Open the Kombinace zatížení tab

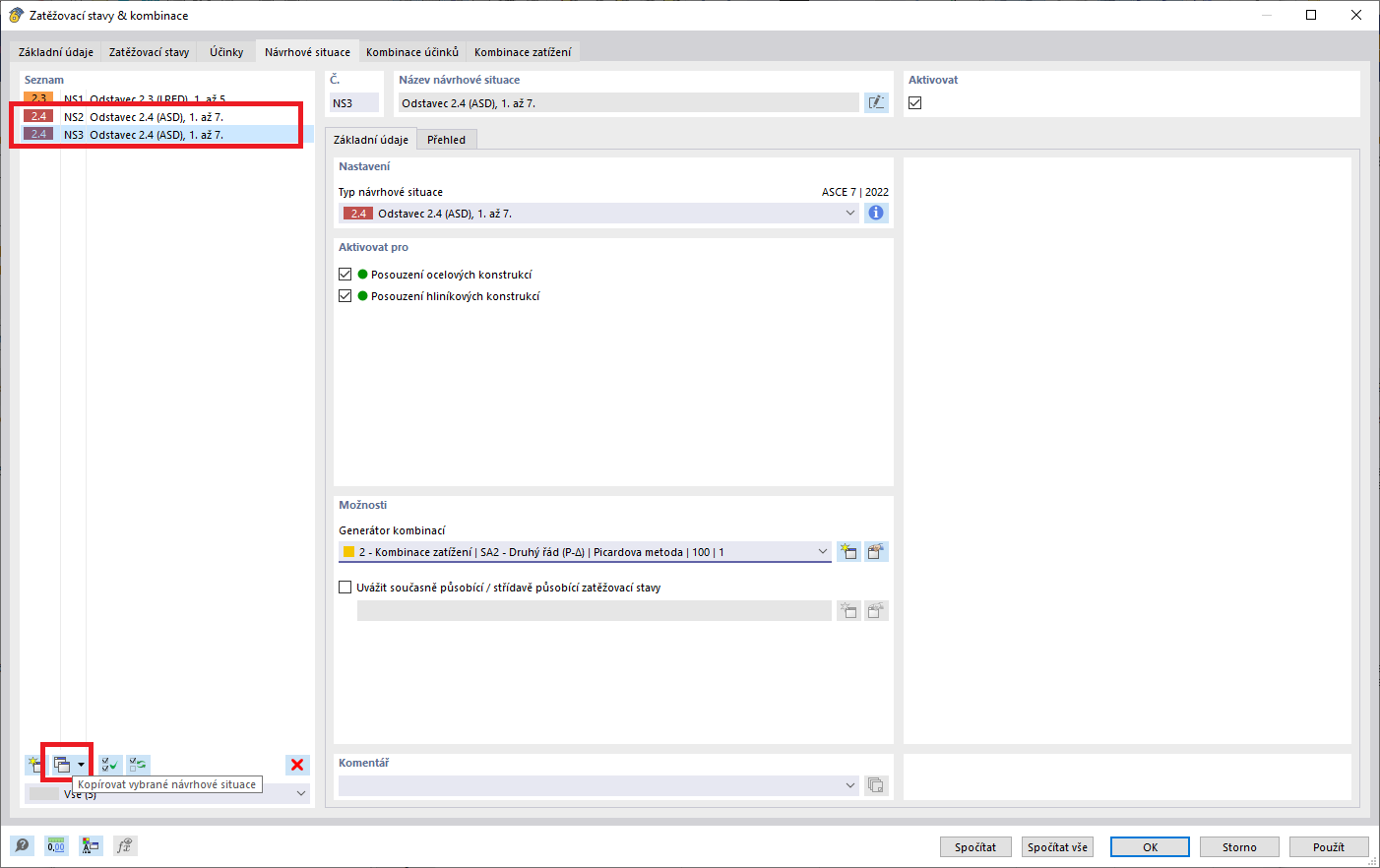[x=523, y=52]
